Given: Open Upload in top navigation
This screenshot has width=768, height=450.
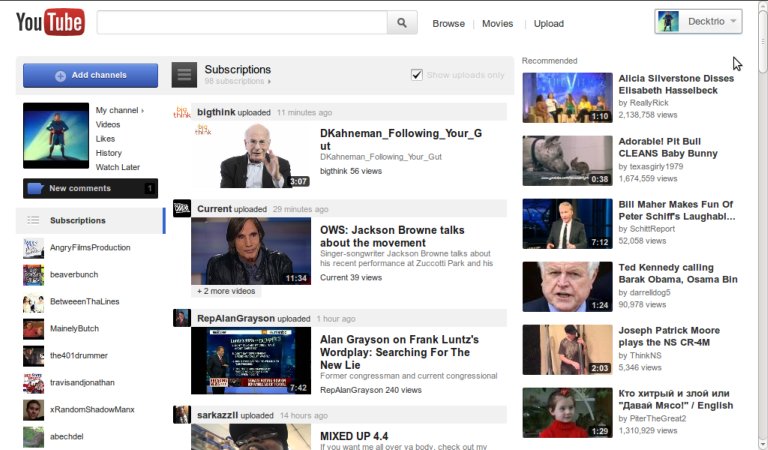Looking at the screenshot, I should coord(549,24).
